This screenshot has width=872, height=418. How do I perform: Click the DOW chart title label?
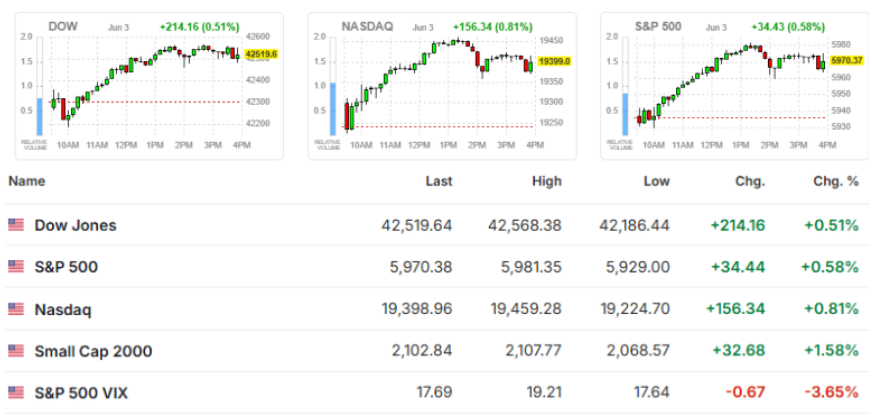click(63, 26)
